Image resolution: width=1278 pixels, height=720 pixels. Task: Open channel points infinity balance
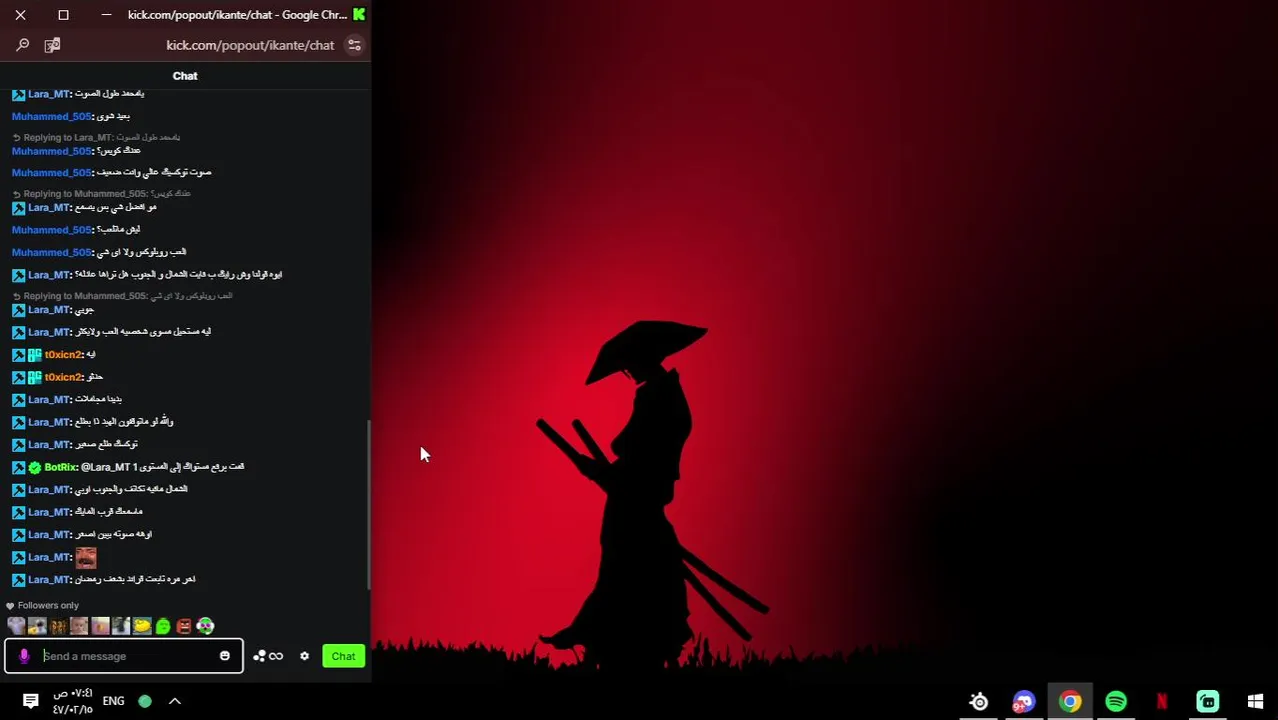(268, 656)
